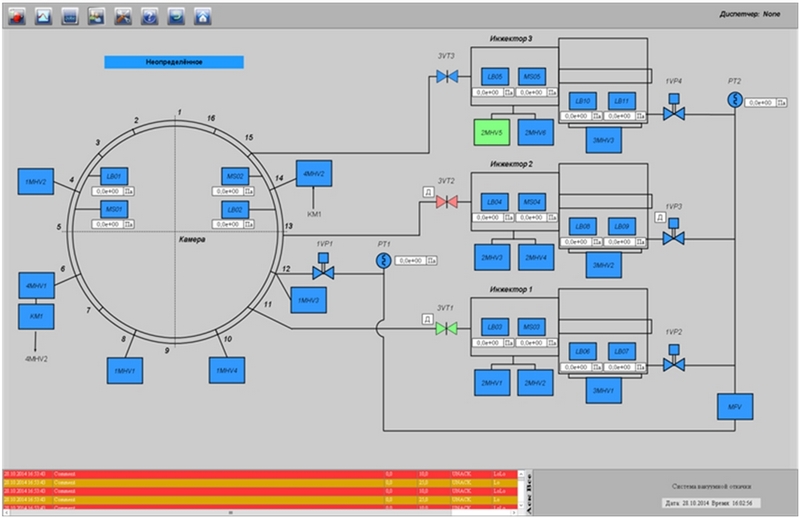This screenshot has width=800, height=518.
Task: Click the MFV block
Action: pos(735,407)
